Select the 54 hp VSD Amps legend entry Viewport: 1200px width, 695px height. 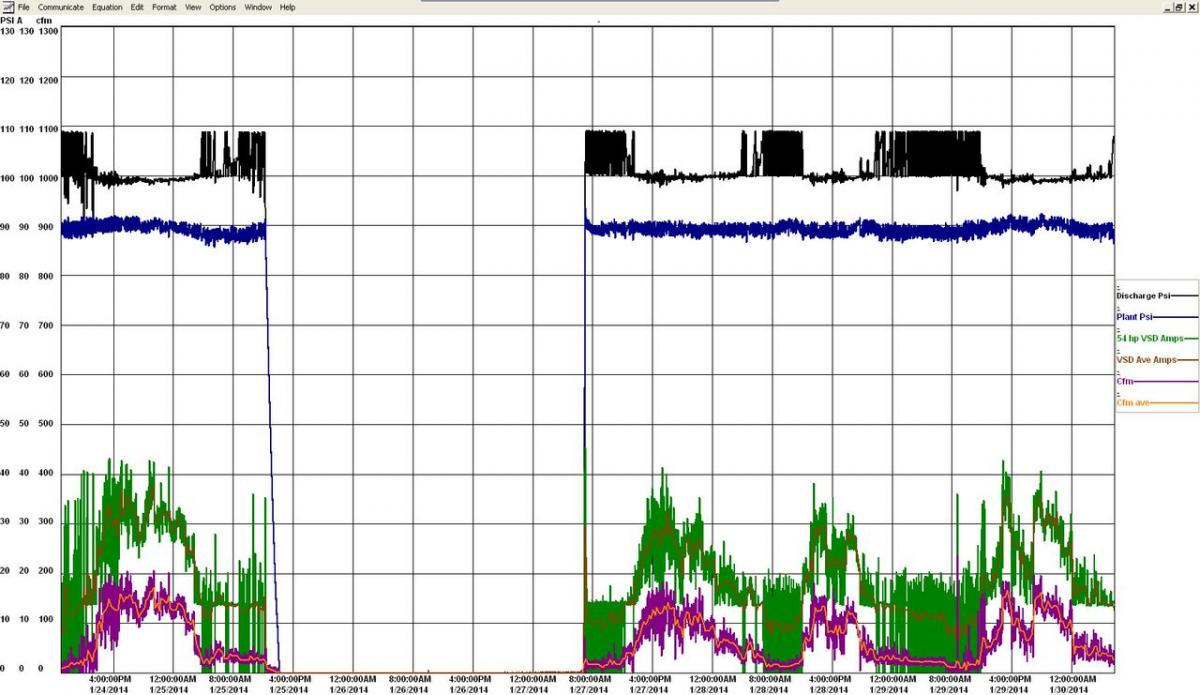coord(1158,338)
